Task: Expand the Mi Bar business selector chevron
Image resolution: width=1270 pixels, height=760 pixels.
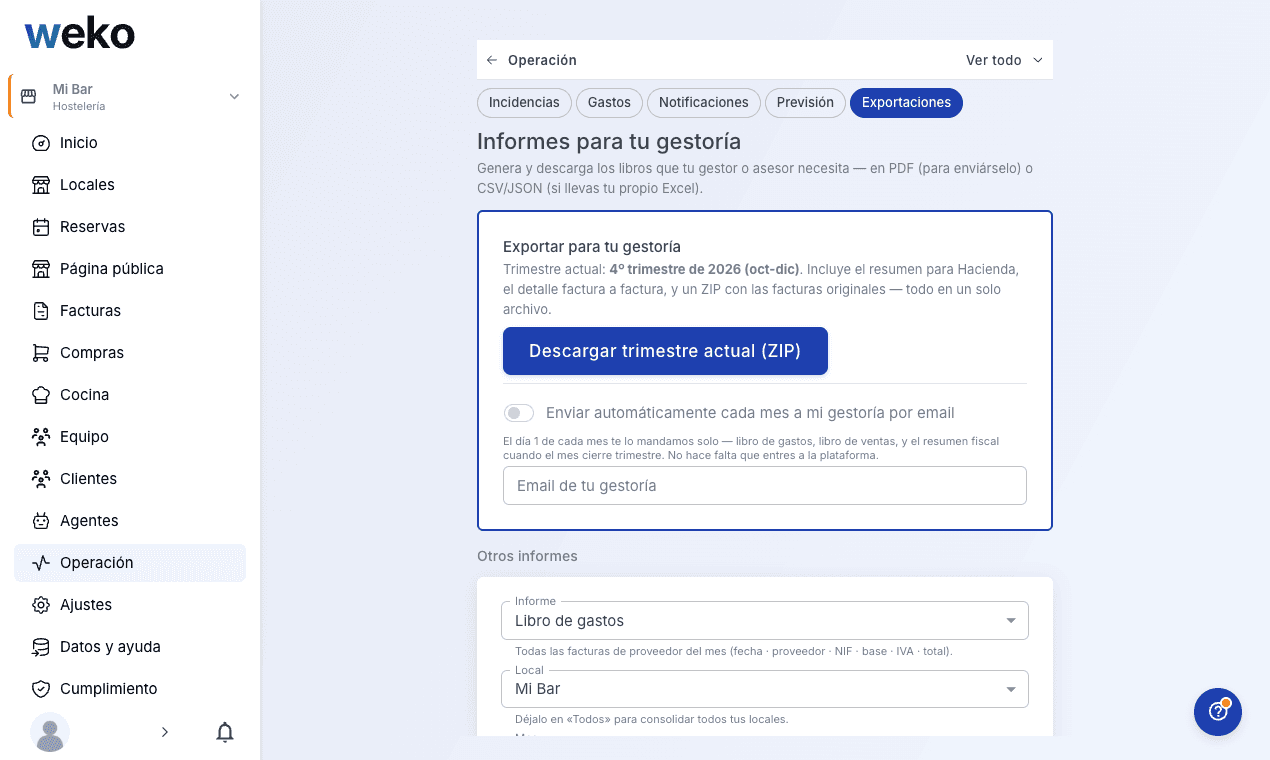Action: click(x=234, y=97)
